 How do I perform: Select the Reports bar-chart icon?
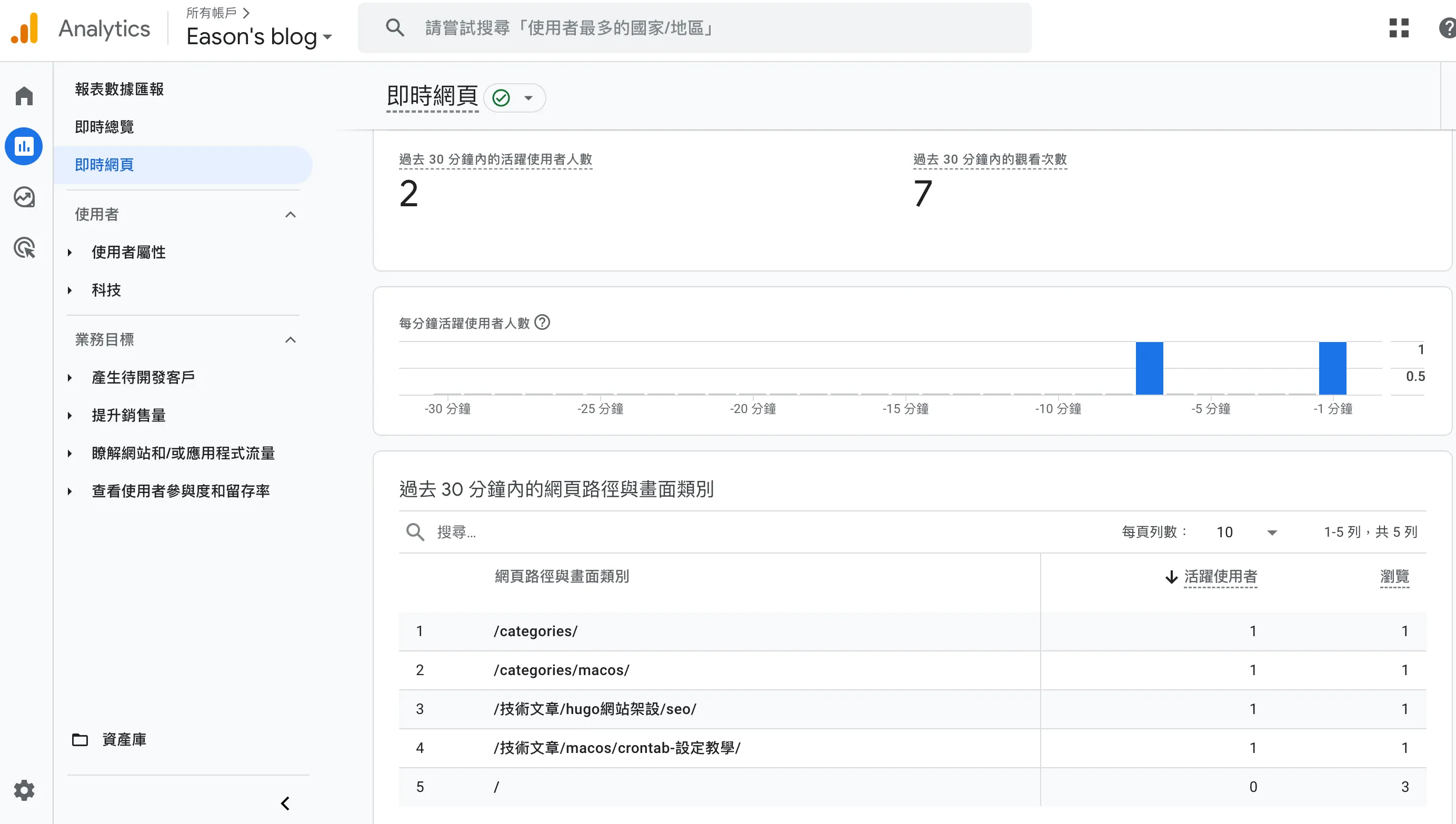tap(24, 146)
